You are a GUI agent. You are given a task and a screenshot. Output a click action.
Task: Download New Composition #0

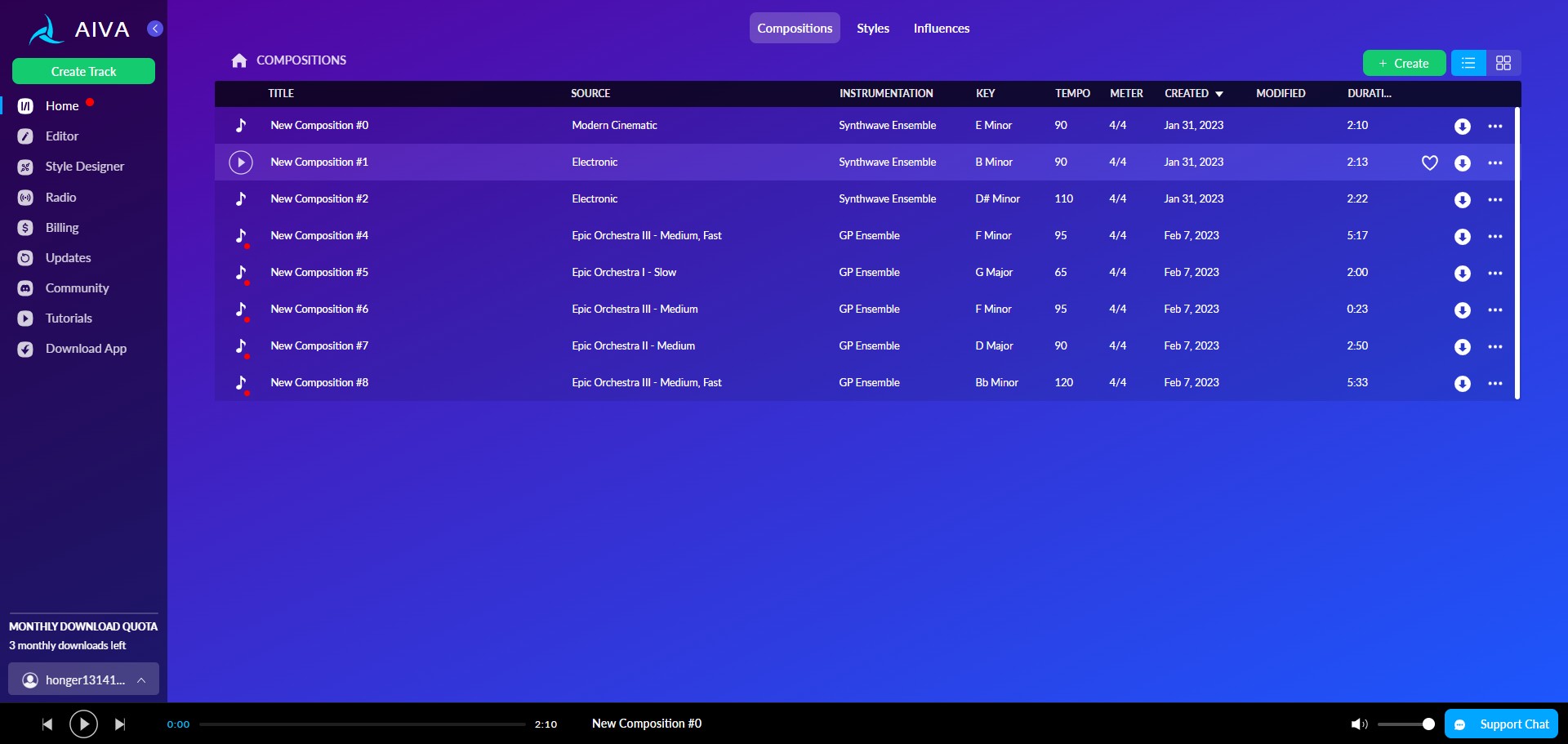pos(1462,126)
